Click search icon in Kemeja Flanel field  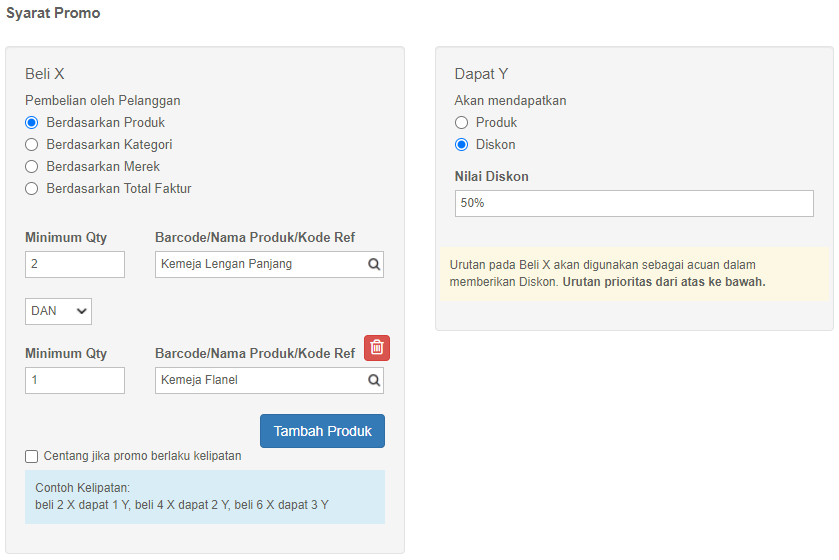[x=374, y=380]
